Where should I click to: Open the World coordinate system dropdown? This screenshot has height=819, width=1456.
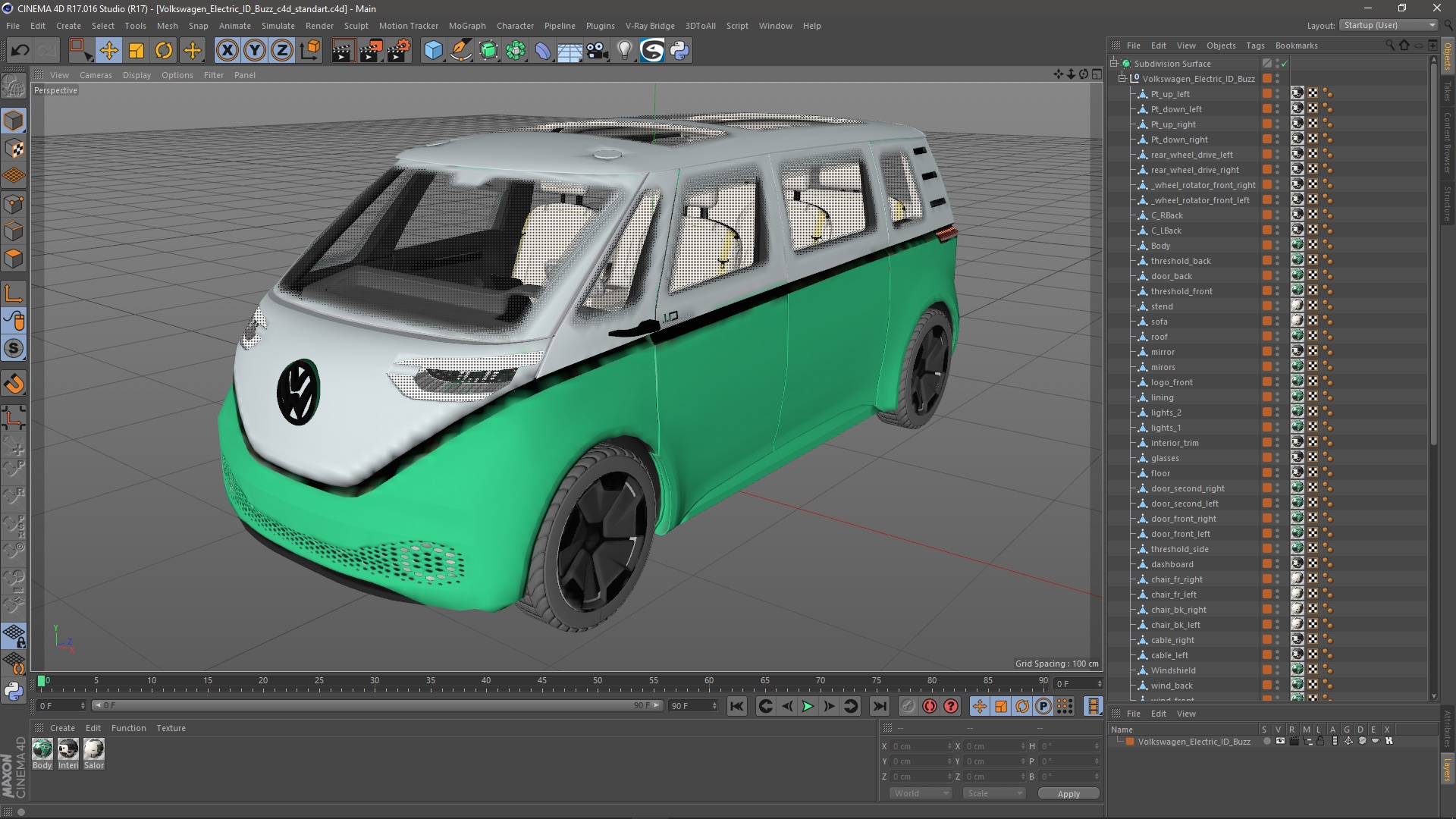click(920, 793)
